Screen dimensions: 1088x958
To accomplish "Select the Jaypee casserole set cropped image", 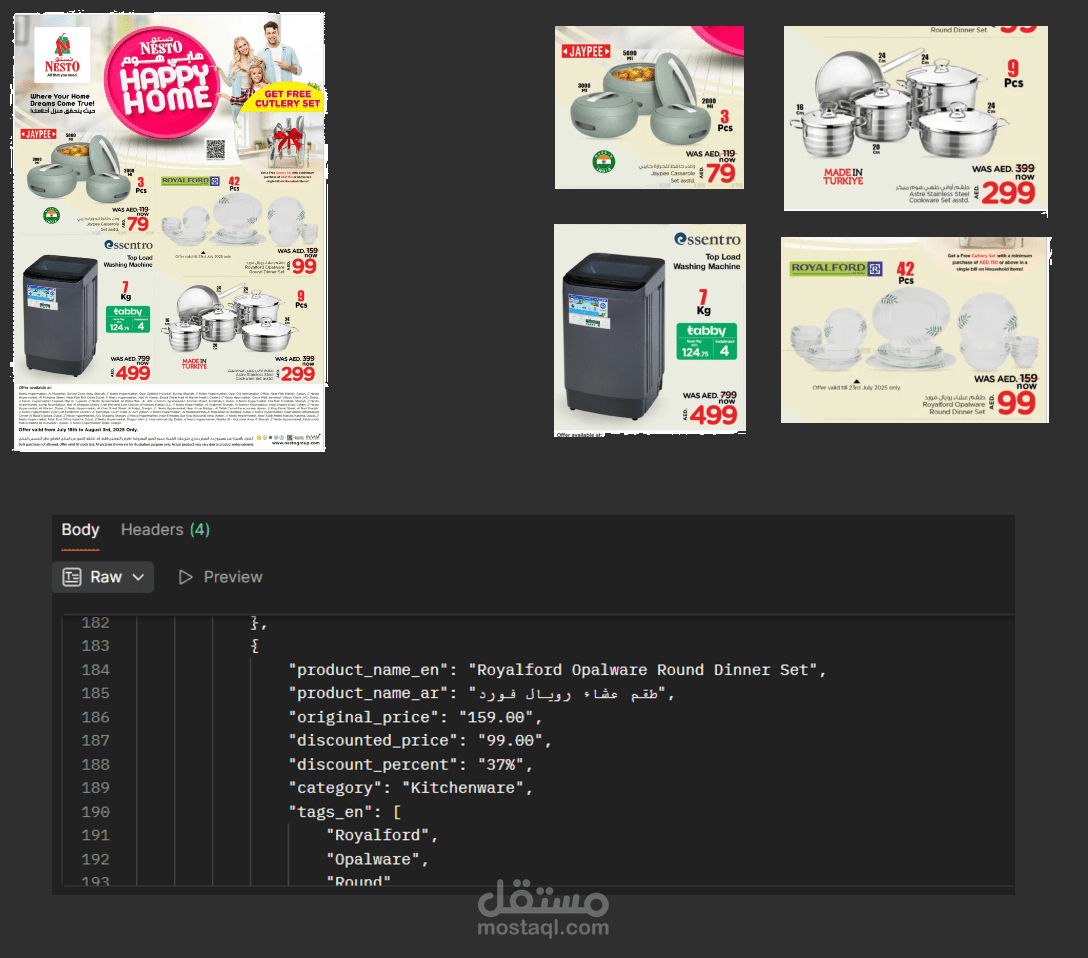I will tap(649, 108).
